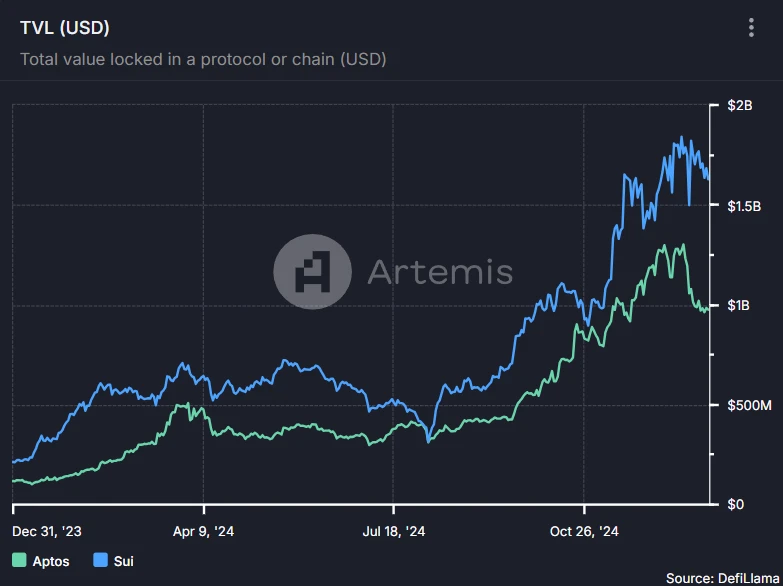783x586 pixels.
Task: Click the green Aptos legend color swatch
Action: point(20,561)
